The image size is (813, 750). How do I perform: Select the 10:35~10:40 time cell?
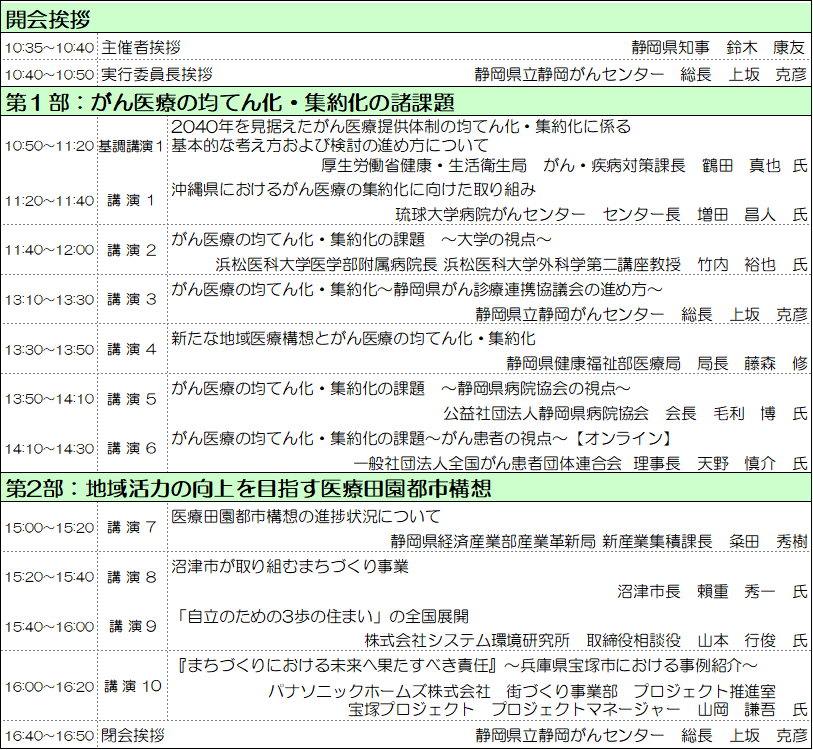49,47
